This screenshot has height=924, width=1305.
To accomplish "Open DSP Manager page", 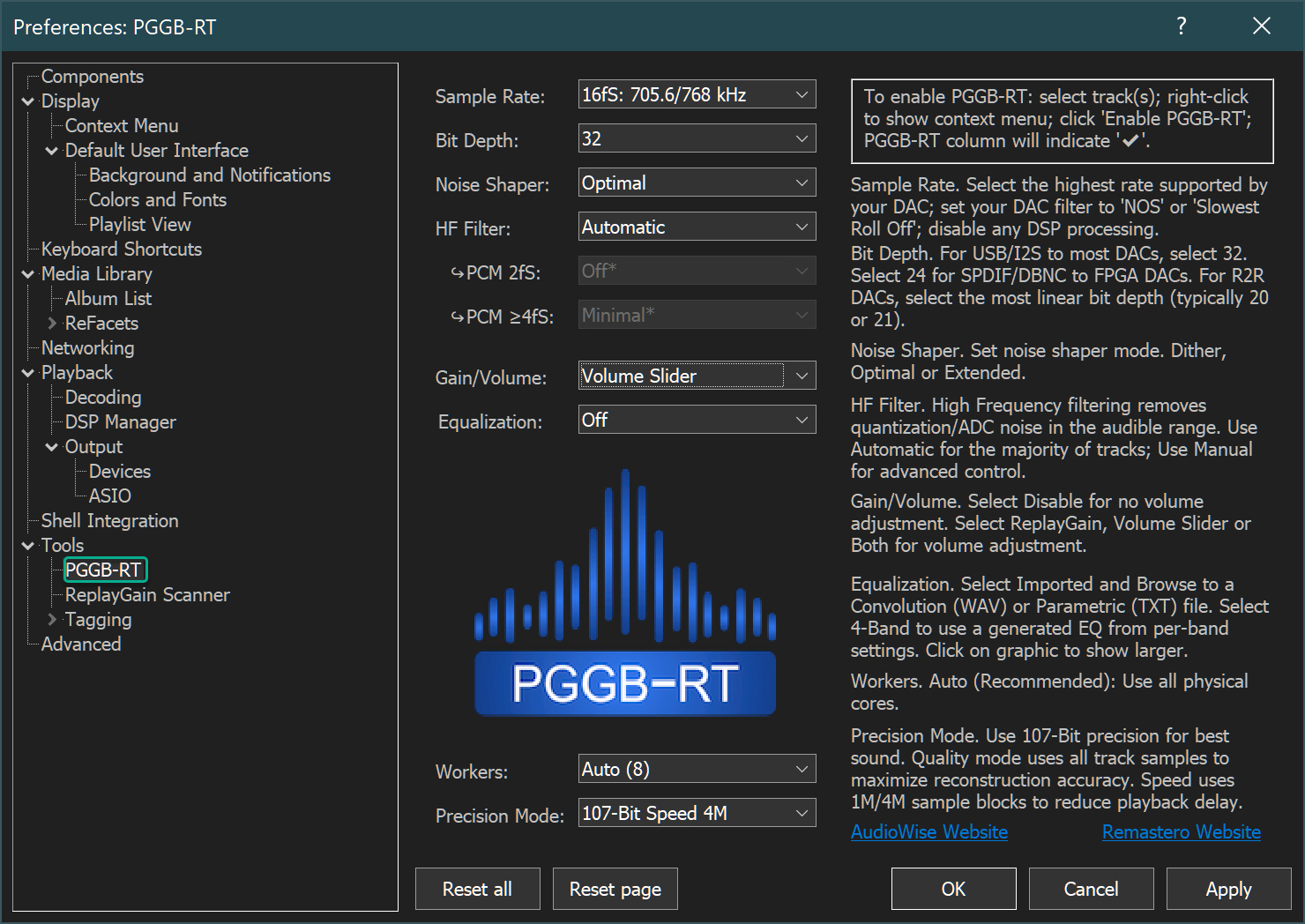I will (121, 422).
